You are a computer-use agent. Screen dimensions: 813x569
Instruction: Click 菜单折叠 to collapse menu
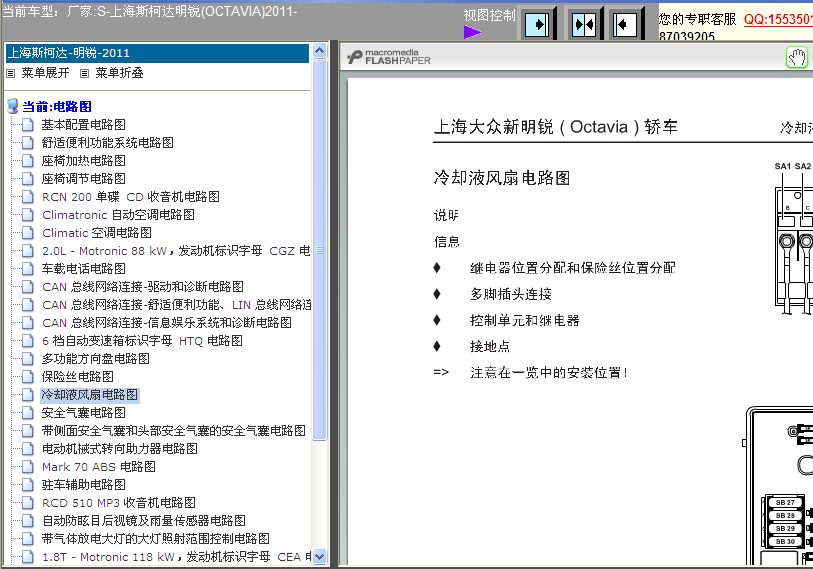coord(119,73)
